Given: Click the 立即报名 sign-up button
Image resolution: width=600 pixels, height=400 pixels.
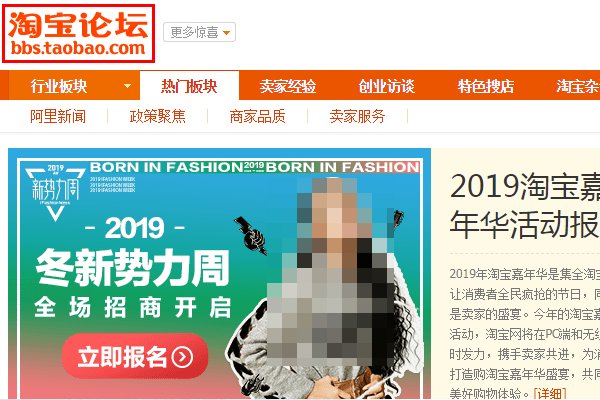Looking at the screenshot, I should pos(135,356).
